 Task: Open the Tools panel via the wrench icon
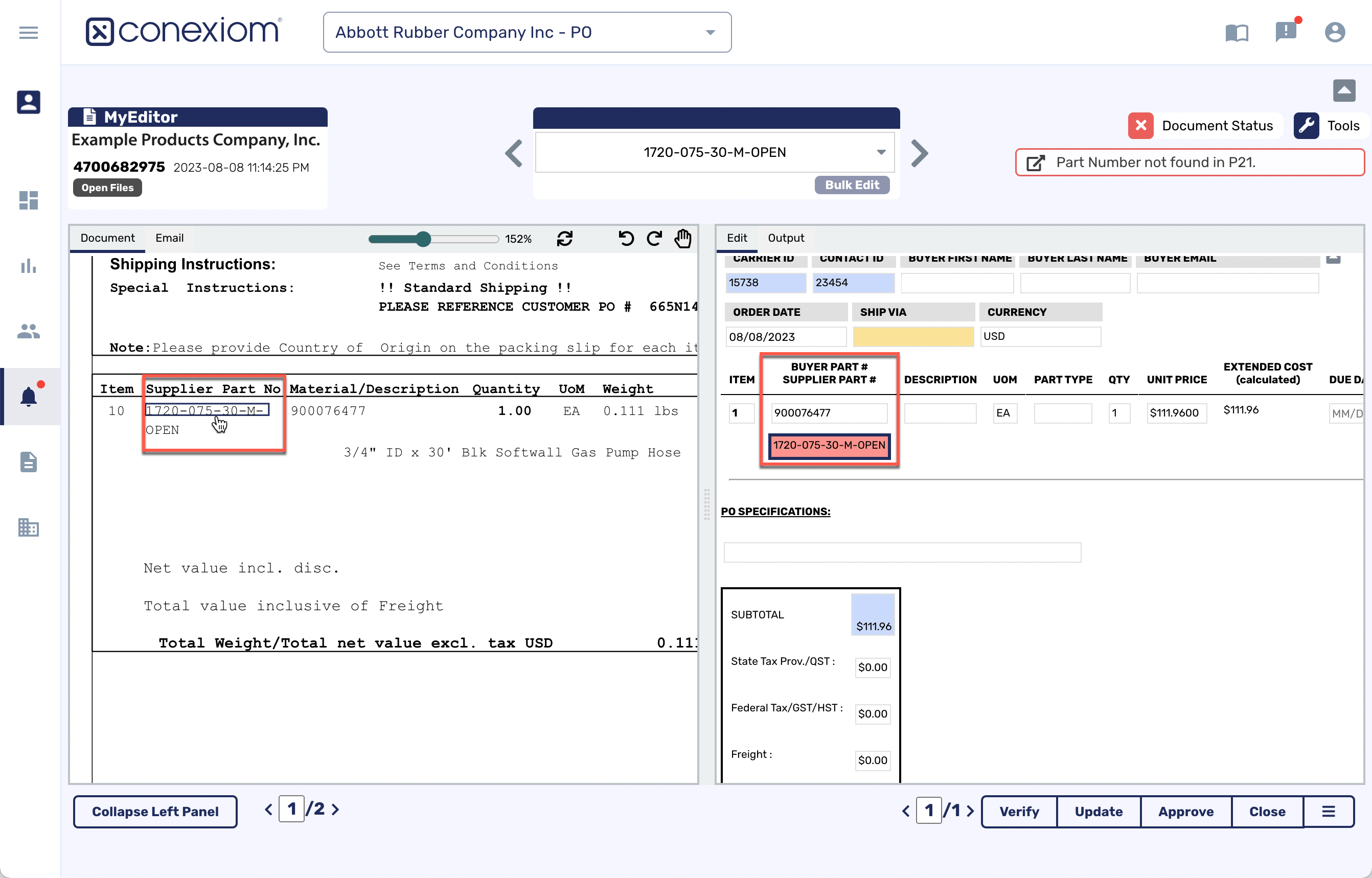1307,125
